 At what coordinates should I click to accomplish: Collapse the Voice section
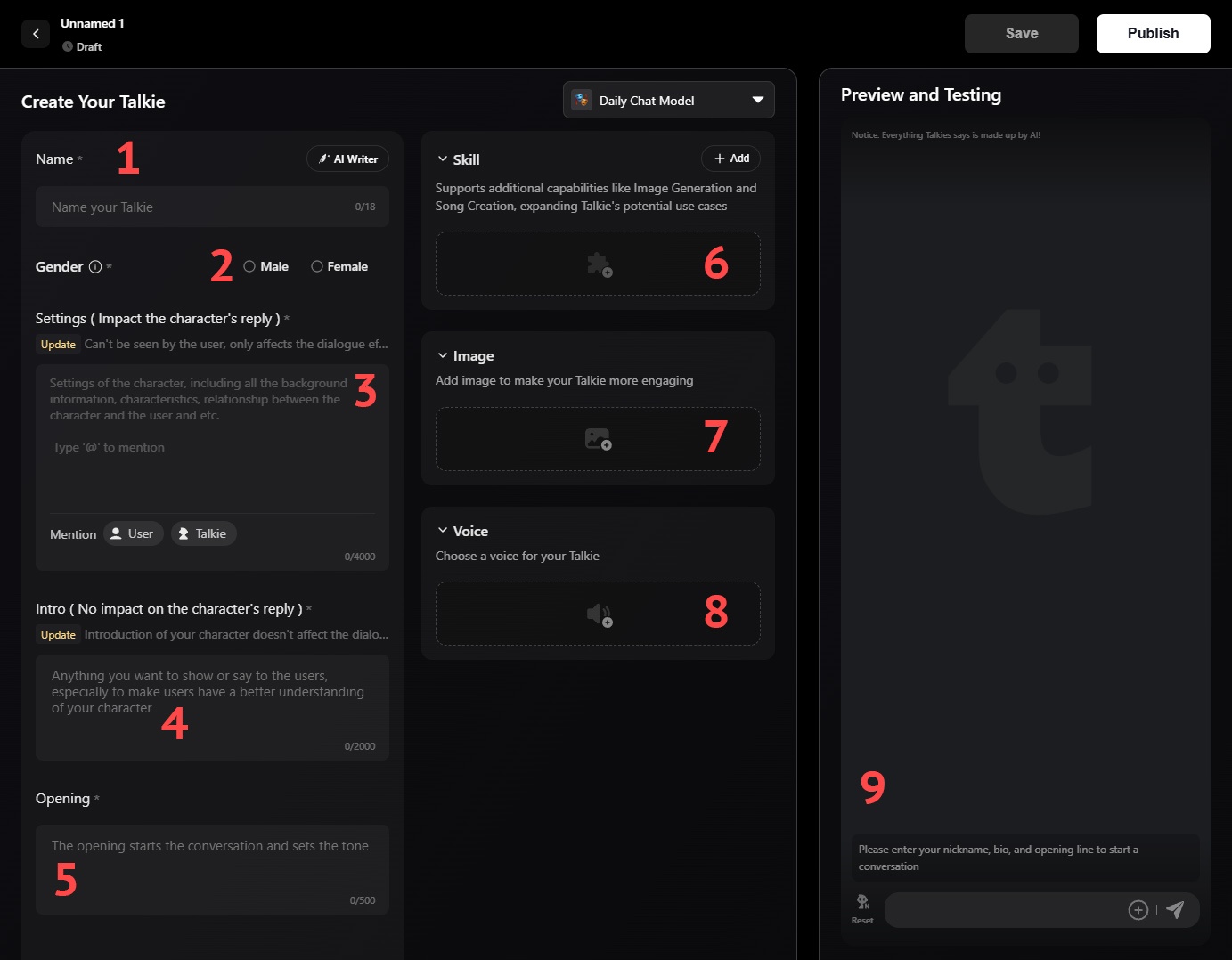tap(443, 531)
